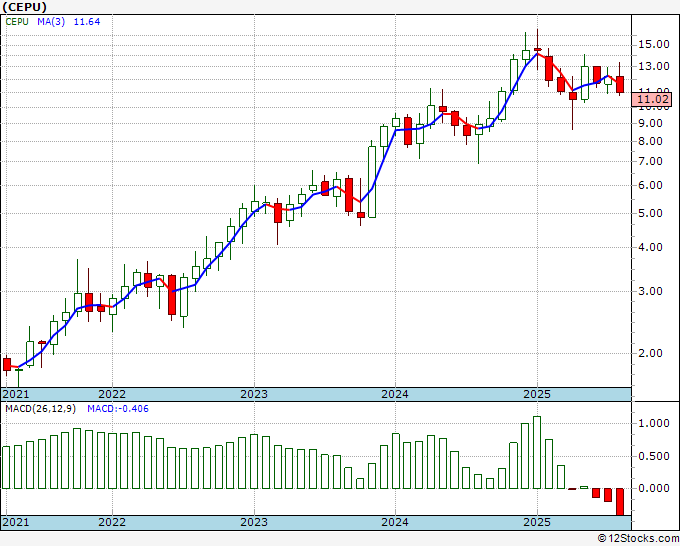Click the 2025 label on MACD axis
This screenshot has width=680, height=546.
point(537,522)
